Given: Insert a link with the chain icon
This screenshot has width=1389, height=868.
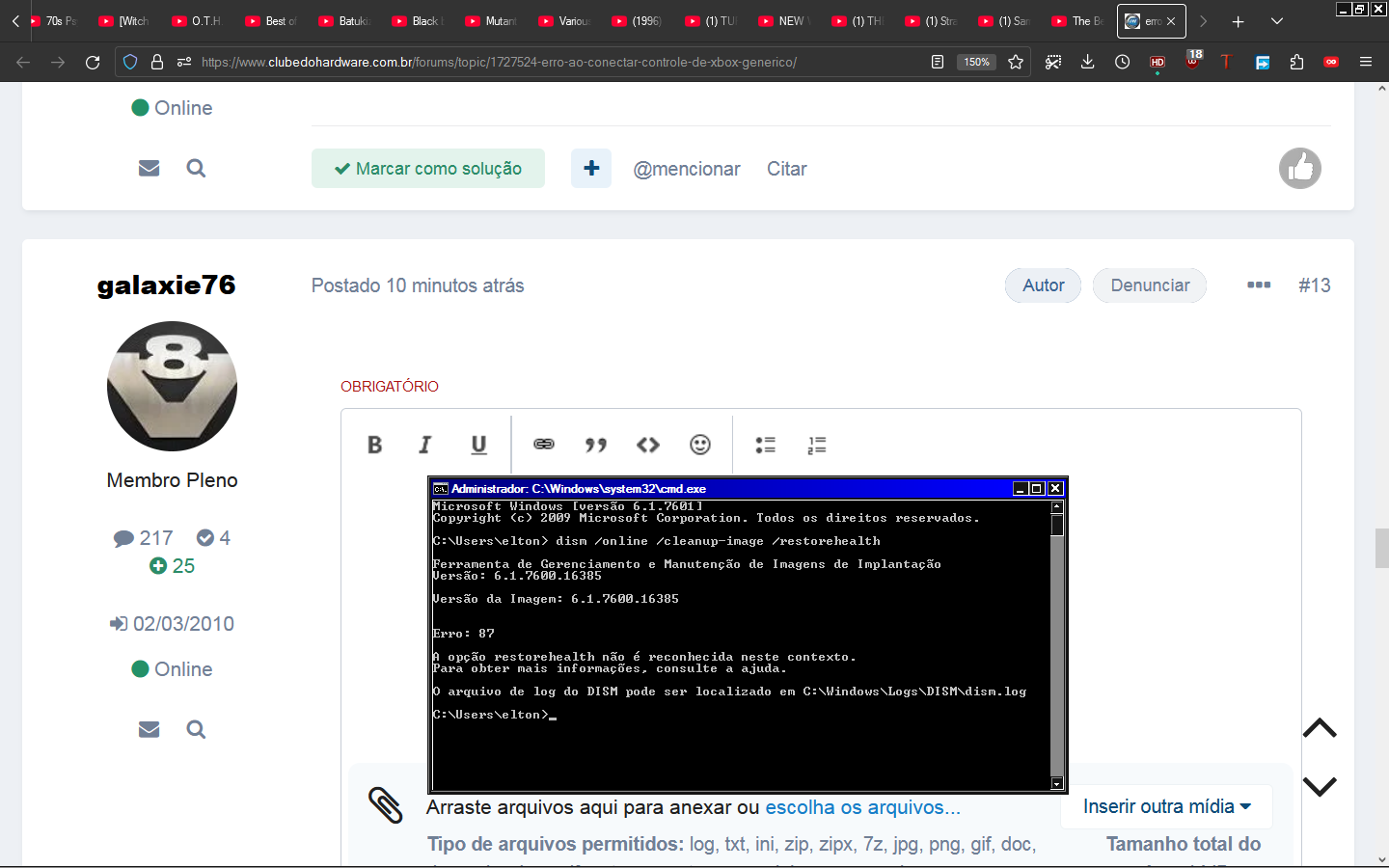Looking at the screenshot, I should [544, 445].
